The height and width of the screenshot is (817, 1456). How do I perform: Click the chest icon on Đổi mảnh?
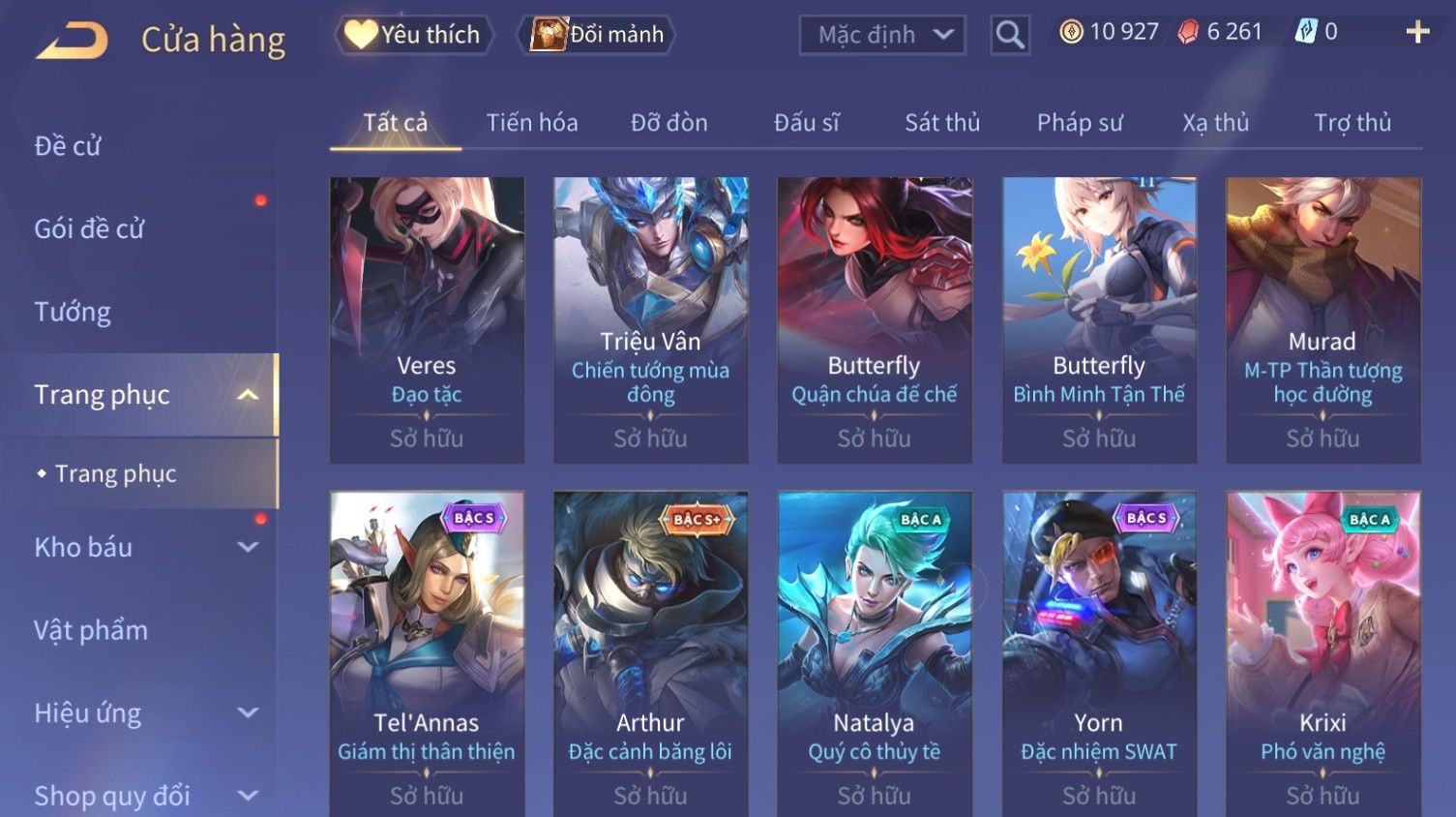(x=548, y=35)
